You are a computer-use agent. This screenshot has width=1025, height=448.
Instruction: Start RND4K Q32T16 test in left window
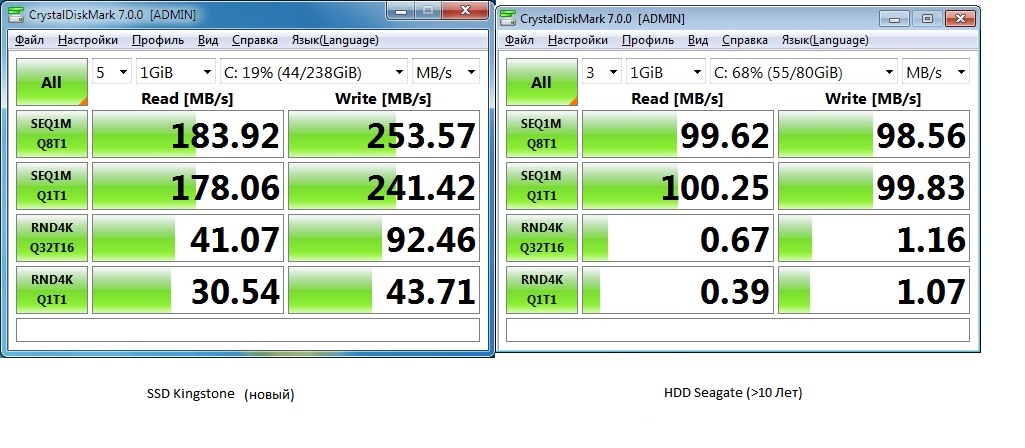pos(52,237)
